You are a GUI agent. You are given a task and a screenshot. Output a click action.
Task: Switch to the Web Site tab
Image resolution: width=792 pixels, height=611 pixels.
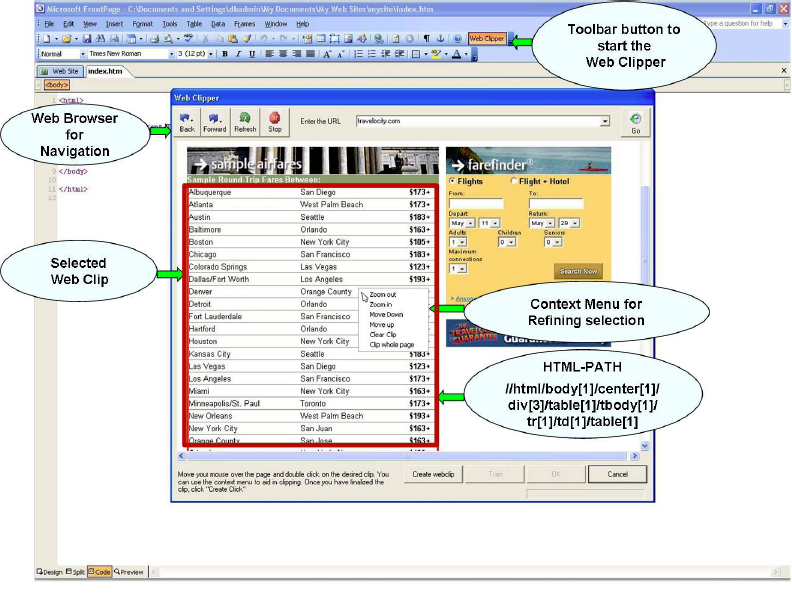point(60,71)
